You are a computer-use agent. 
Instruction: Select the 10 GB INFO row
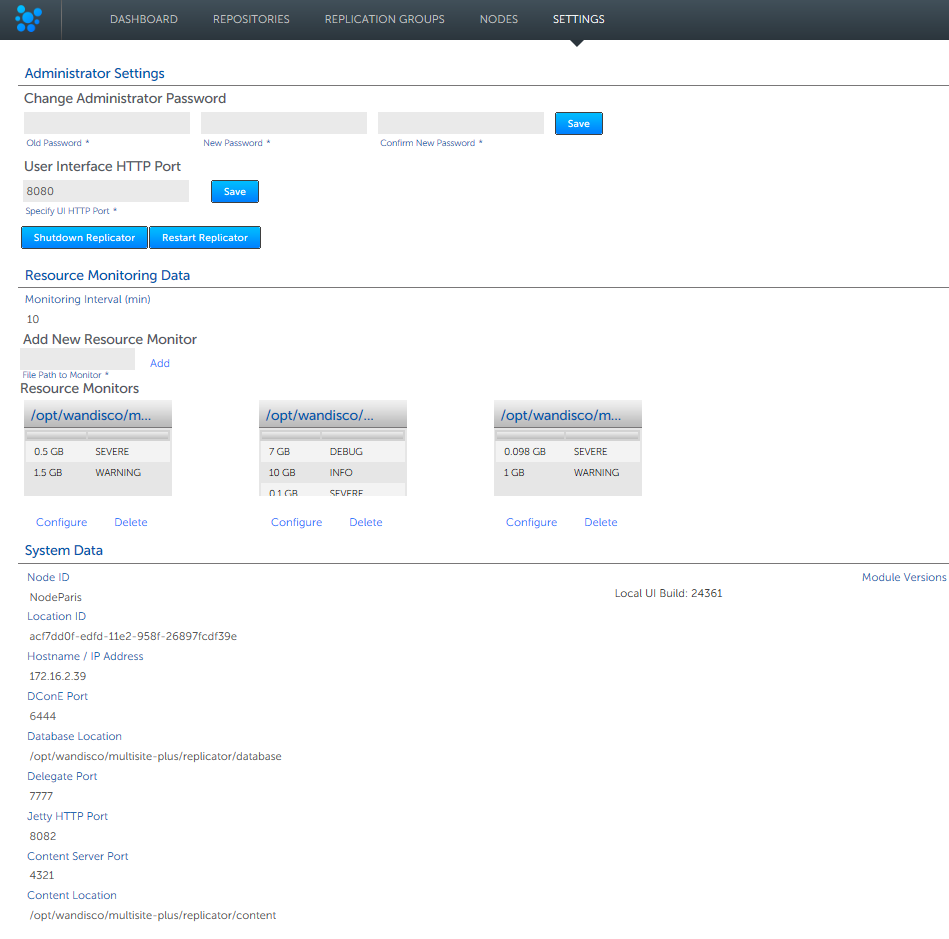click(333, 472)
